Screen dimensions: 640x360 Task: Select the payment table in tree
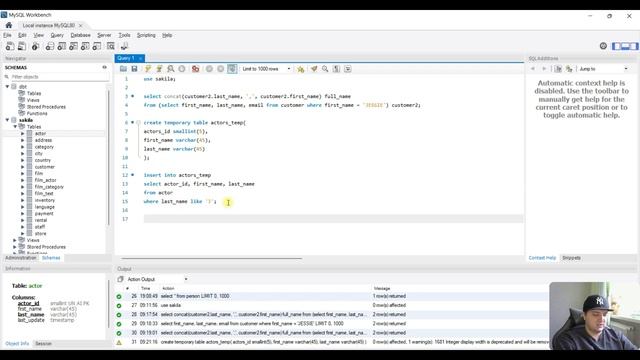click(x=44, y=213)
